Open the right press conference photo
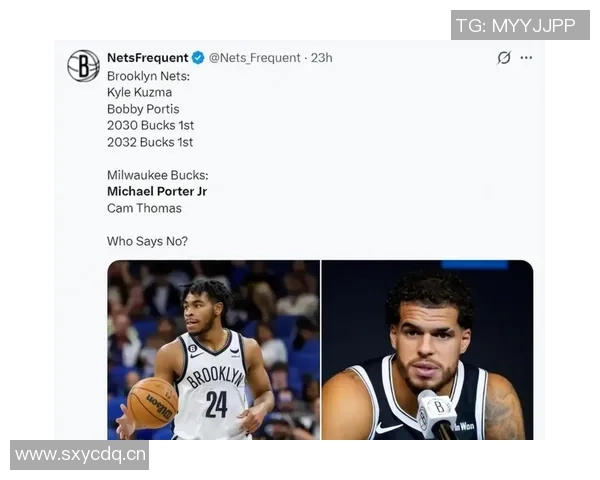Image resolution: width=600 pixels, height=480 pixels. (x=427, y=349)
